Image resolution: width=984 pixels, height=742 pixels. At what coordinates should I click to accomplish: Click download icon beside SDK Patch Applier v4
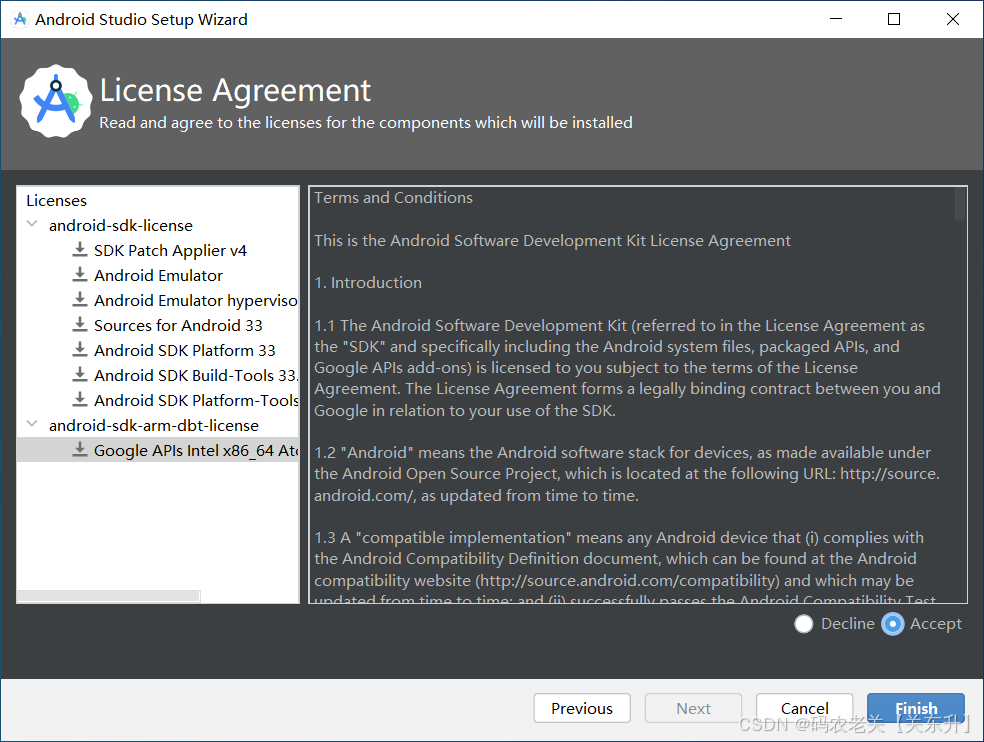click(80, 250)
